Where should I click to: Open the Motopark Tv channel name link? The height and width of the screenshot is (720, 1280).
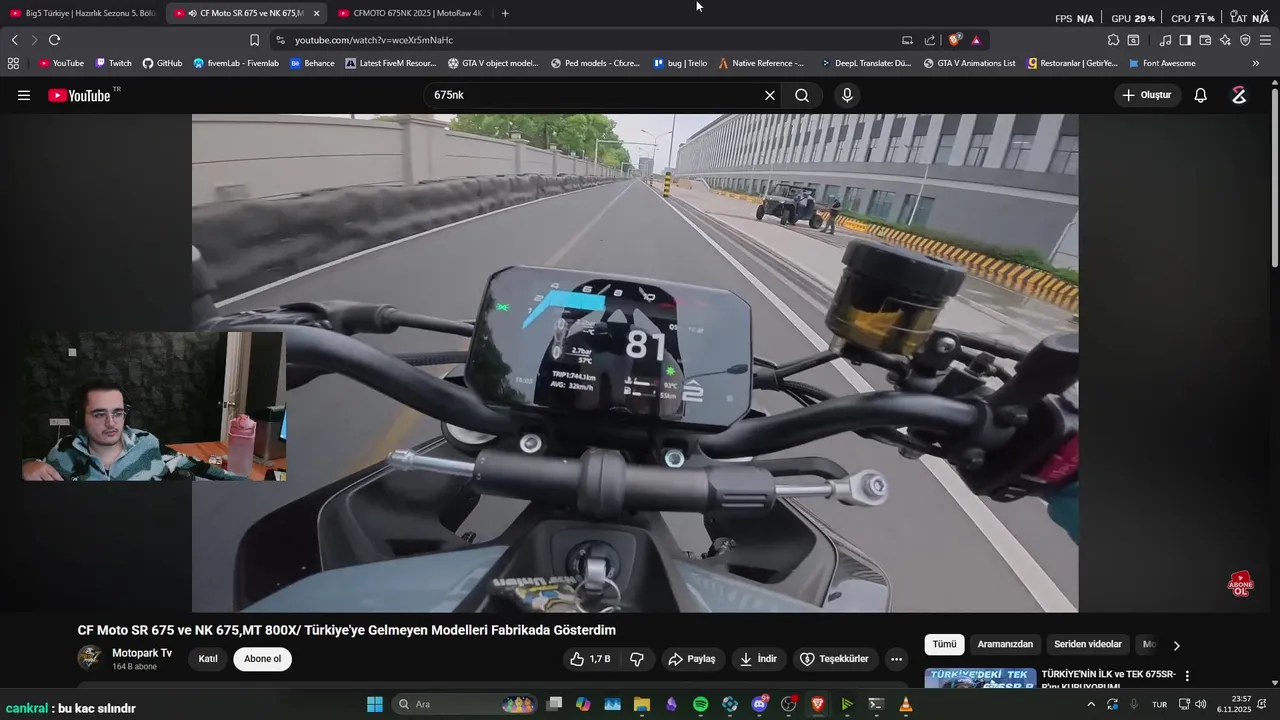click(x=142, y=653)
